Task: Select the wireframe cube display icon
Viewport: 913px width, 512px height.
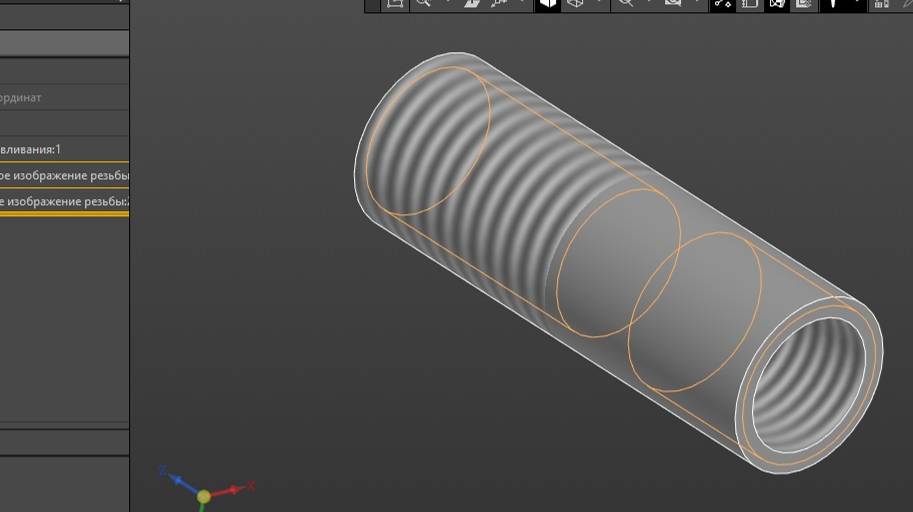Action: [575, 4]
